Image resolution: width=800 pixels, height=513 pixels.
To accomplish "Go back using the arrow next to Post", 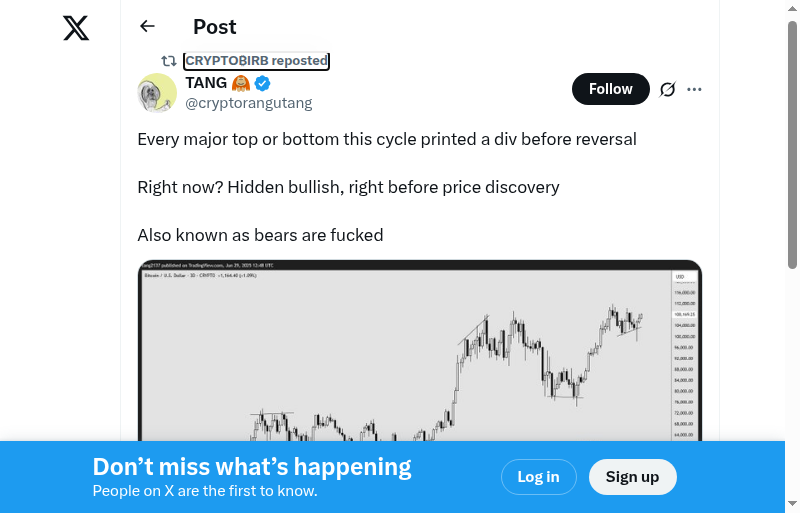I will pyautogui.click(x=148, y=27).
